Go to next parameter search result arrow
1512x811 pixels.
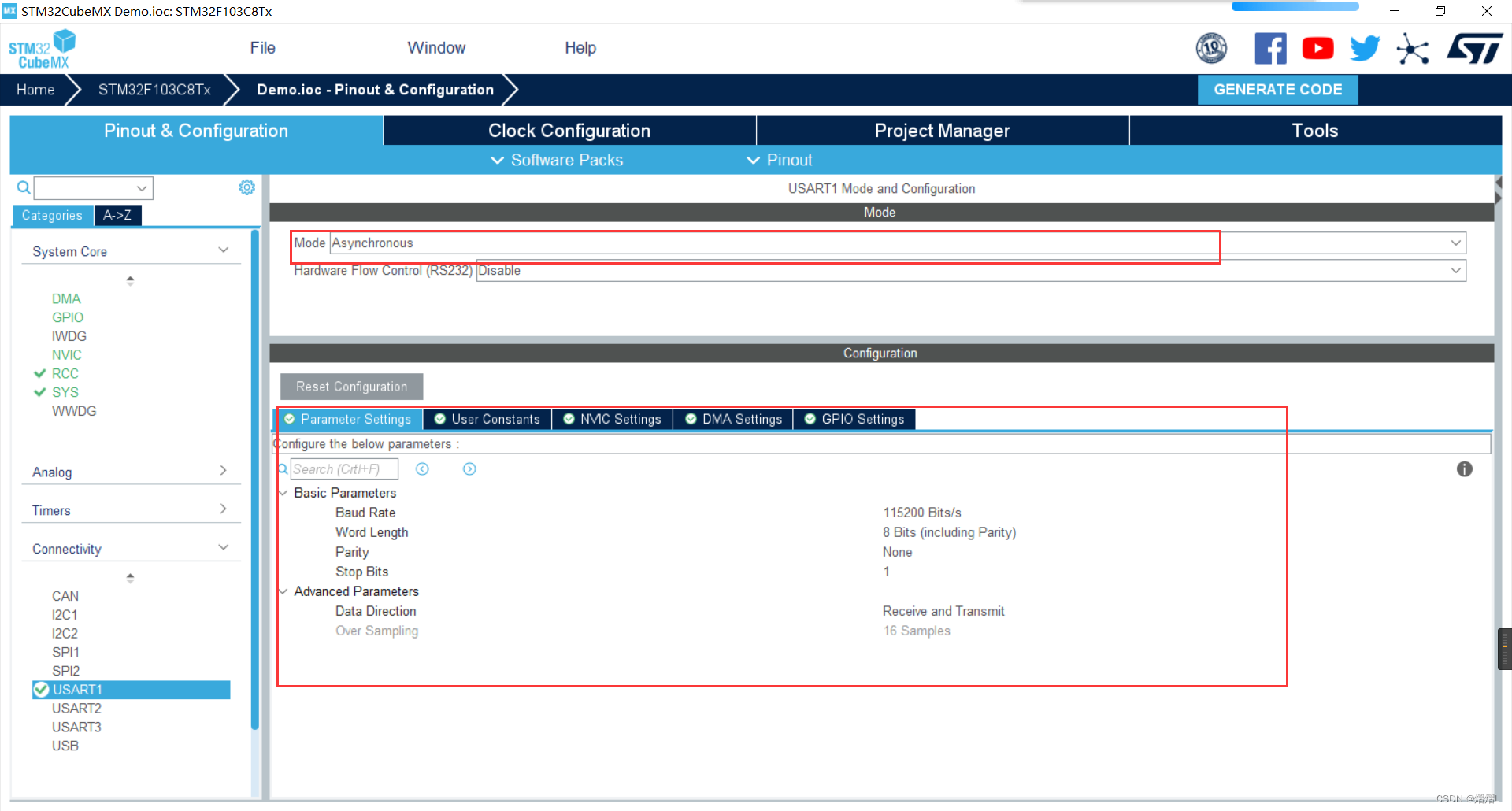469,469
